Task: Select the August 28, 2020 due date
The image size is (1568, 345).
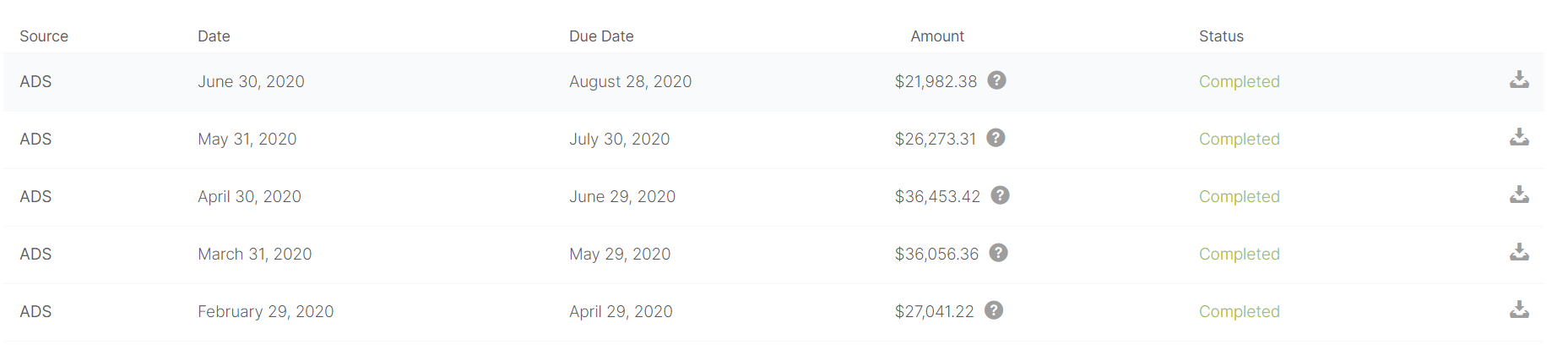Action: click(630, 82)
